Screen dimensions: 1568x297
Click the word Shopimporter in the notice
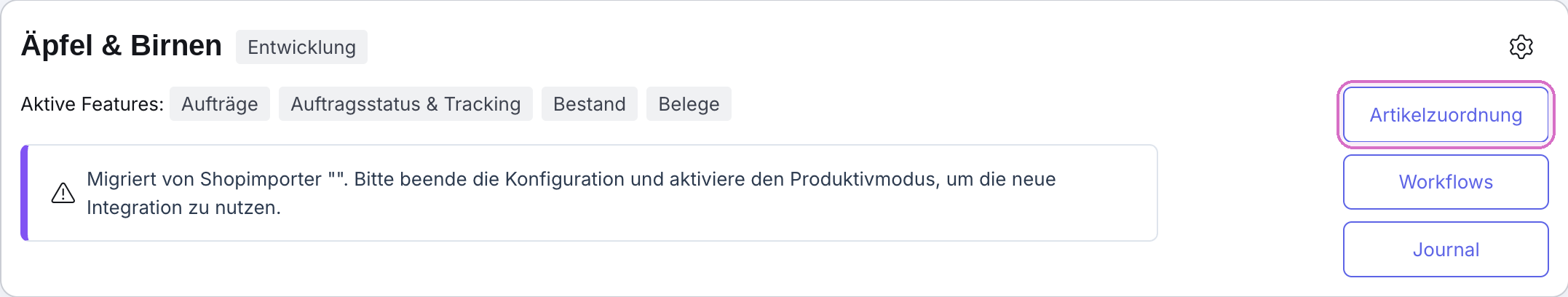[261, 179]
